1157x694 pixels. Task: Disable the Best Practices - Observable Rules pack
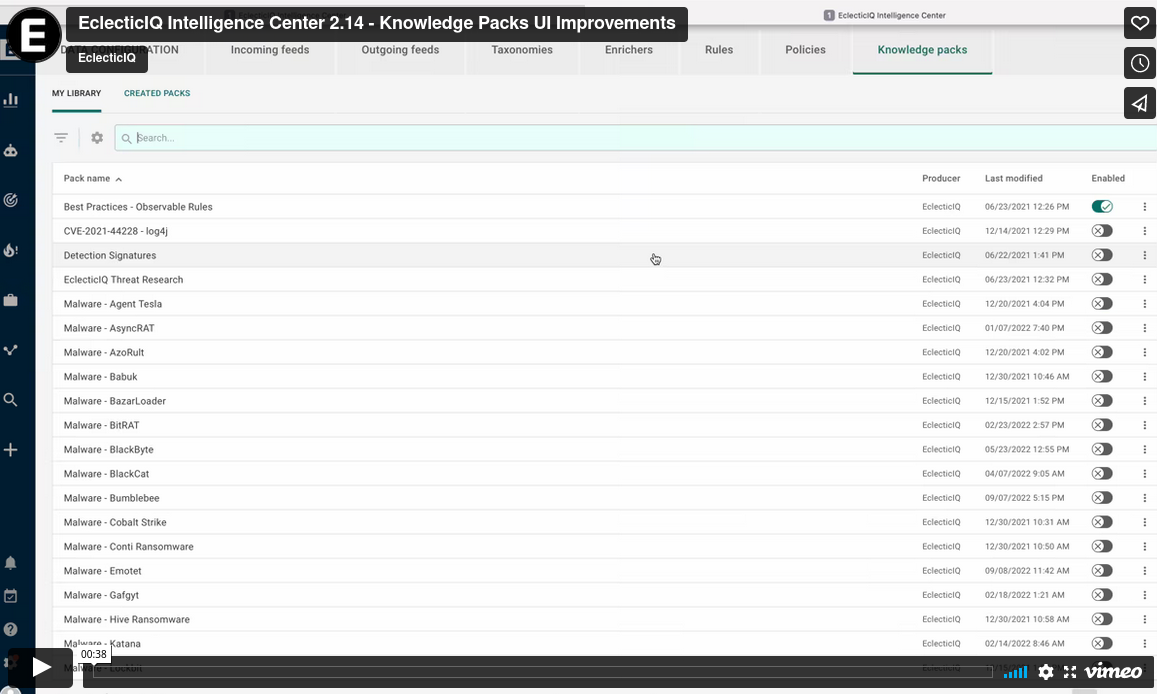[x=1102, y=207]
